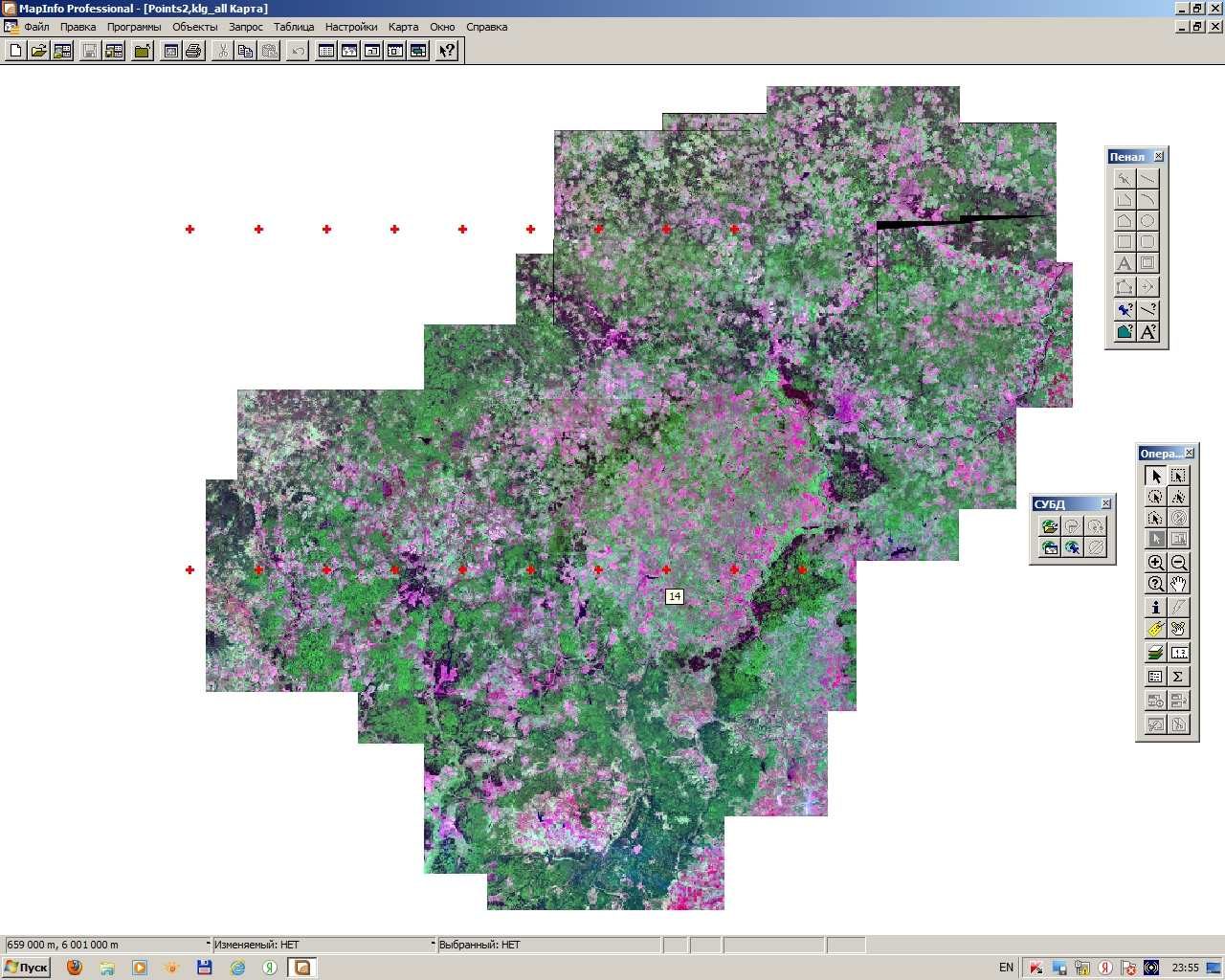Open the Карта menu
Screen dimensions: 1225x980
point(403,27)
